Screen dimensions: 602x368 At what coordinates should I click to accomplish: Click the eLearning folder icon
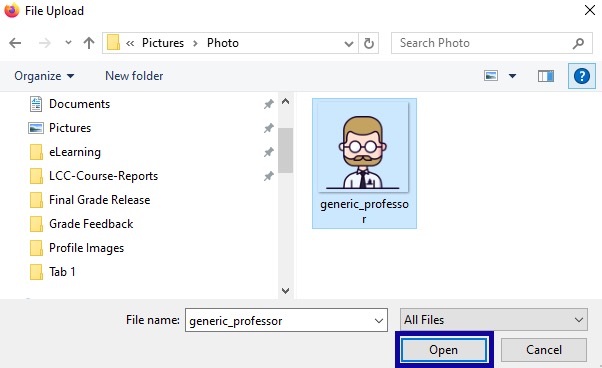(x=36, y=152)
